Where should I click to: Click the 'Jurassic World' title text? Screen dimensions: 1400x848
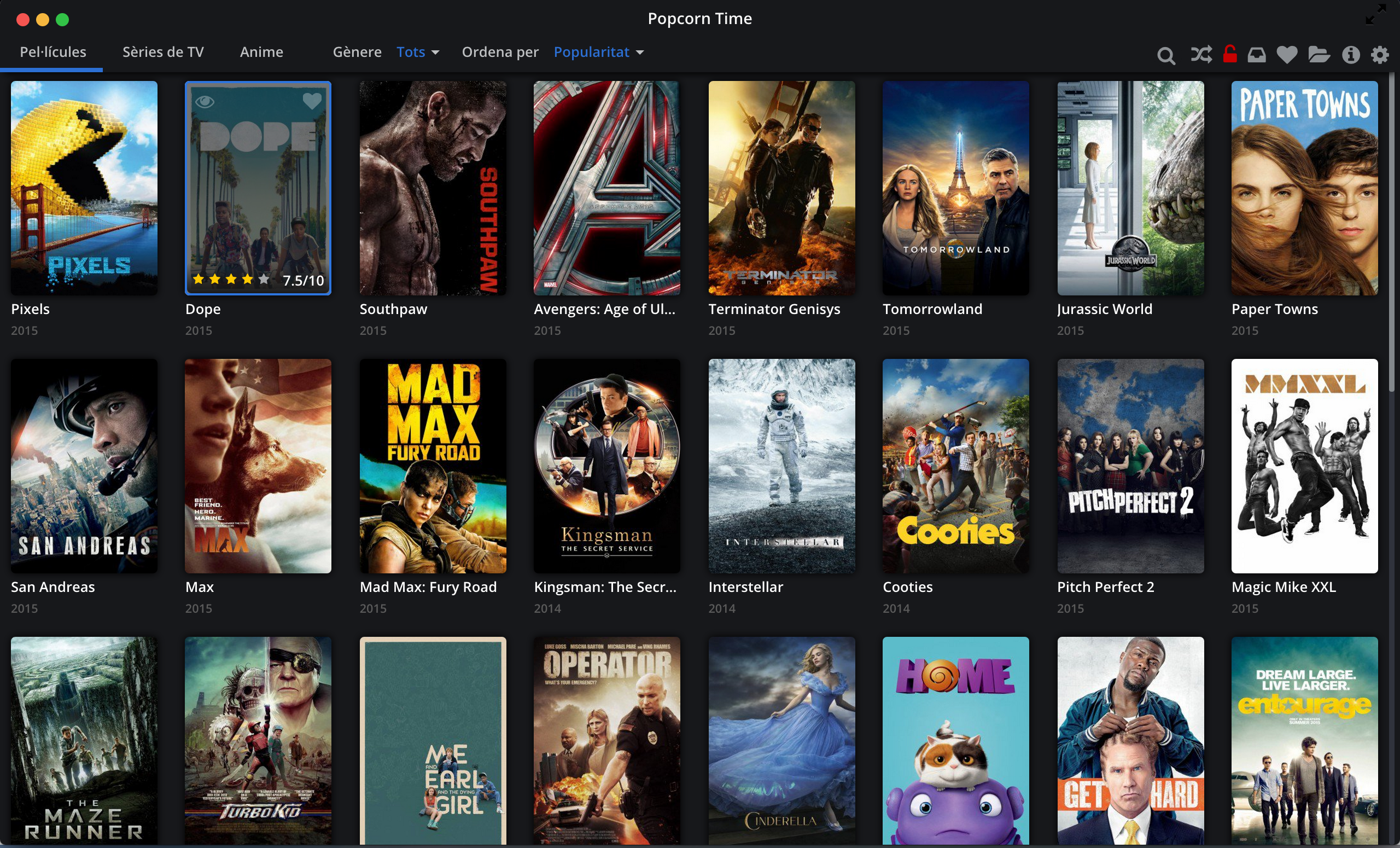tap(1105, 309)
